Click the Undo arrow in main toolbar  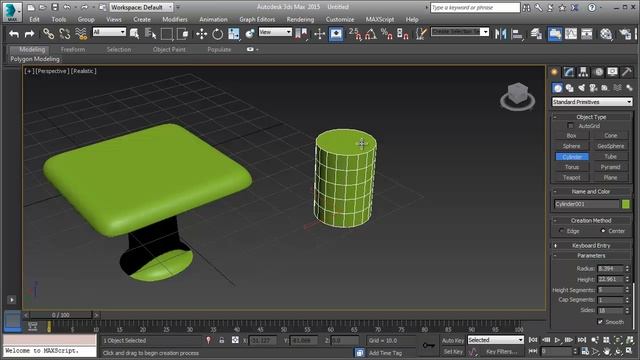14,34
